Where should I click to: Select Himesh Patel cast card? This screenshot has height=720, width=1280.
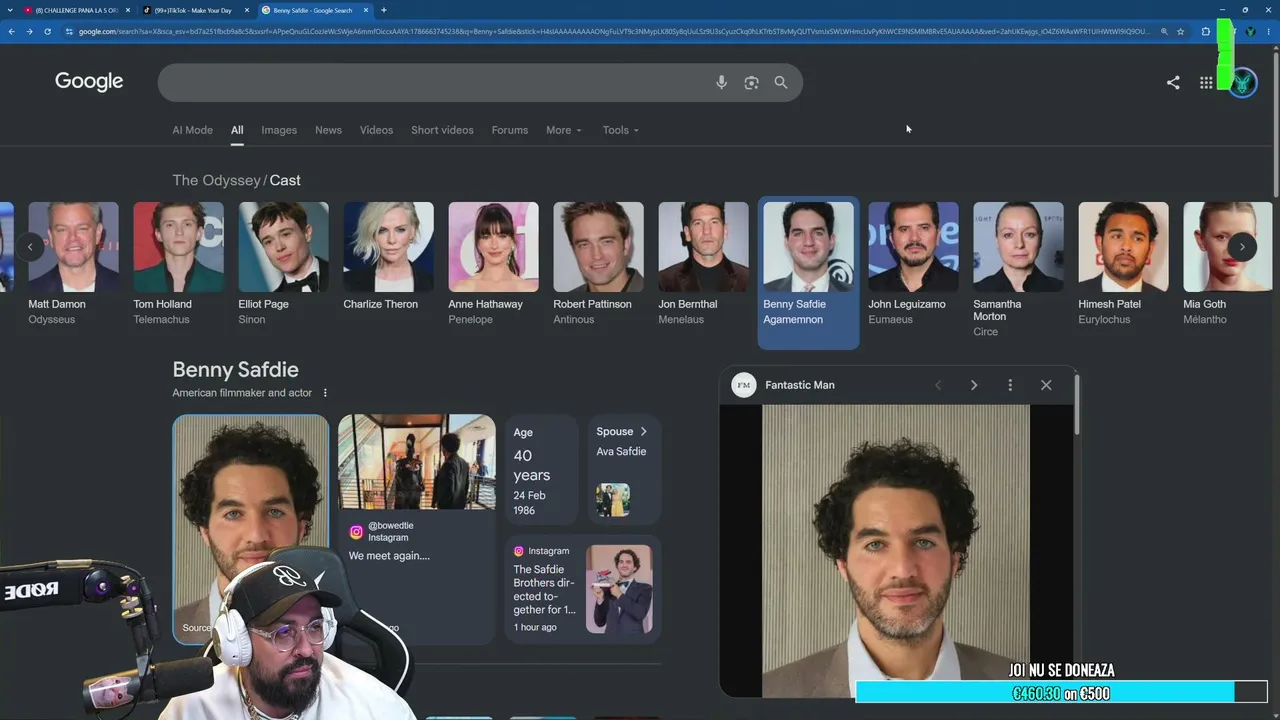[x=1123, y=264]
